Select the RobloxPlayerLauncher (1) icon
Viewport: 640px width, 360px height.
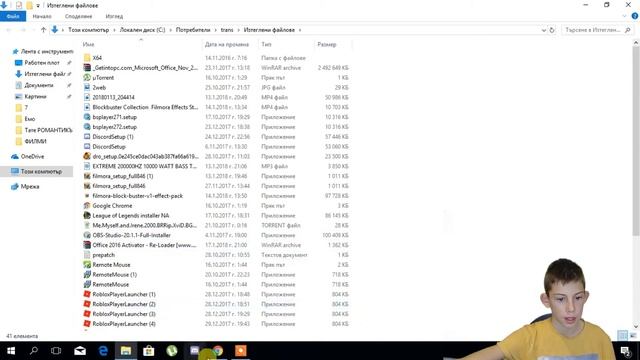click(x=87, y=294)
